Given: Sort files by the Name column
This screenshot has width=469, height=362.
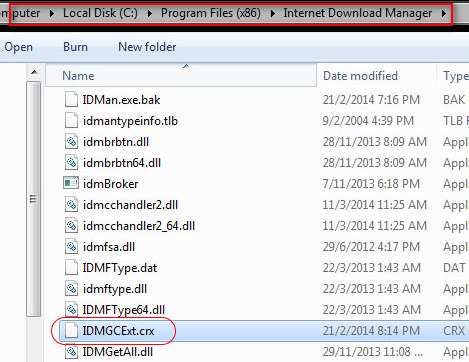Looking at the screenshot, I should [x=181, y=76].
